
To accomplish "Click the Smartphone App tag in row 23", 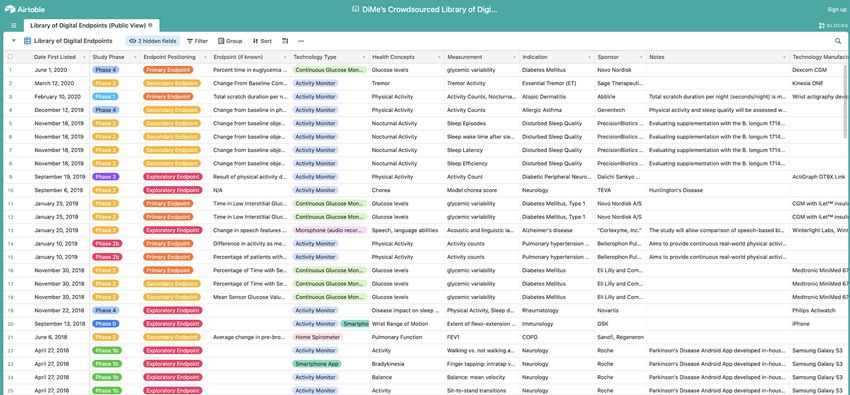I will pyautogui.click(x=317, y=364).
